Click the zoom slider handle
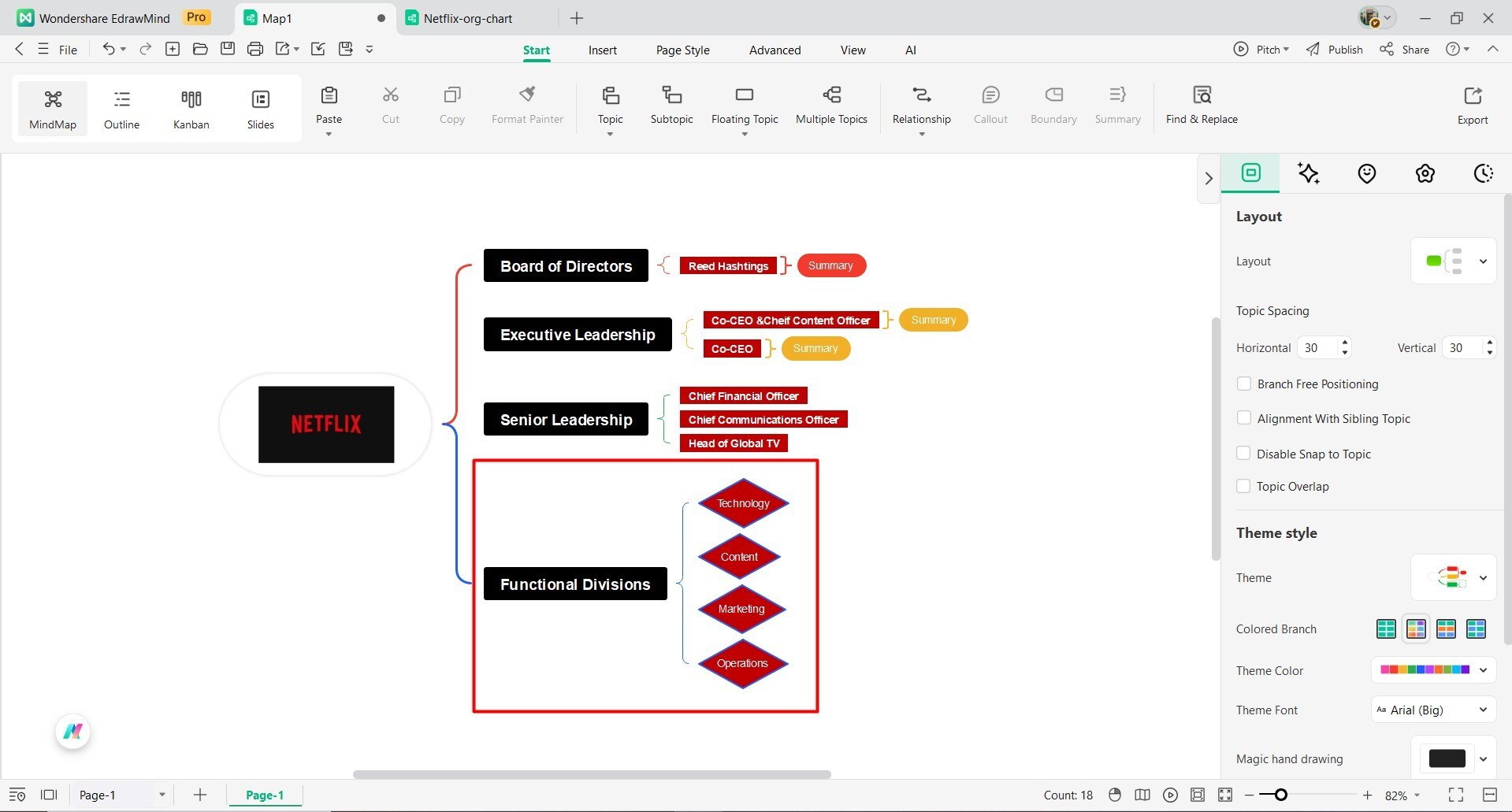The height and width of the screenshot is (812, 1512). pyautogui.click(x=1281, y=795)
